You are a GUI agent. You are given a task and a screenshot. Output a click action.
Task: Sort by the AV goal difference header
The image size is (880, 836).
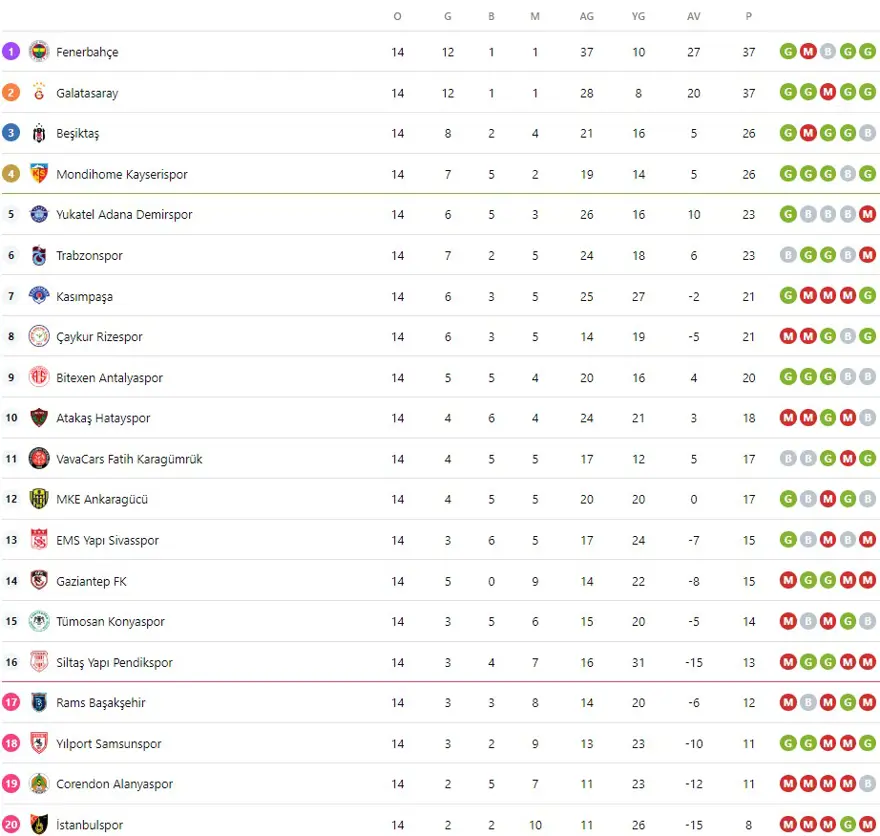pos(694,16)
